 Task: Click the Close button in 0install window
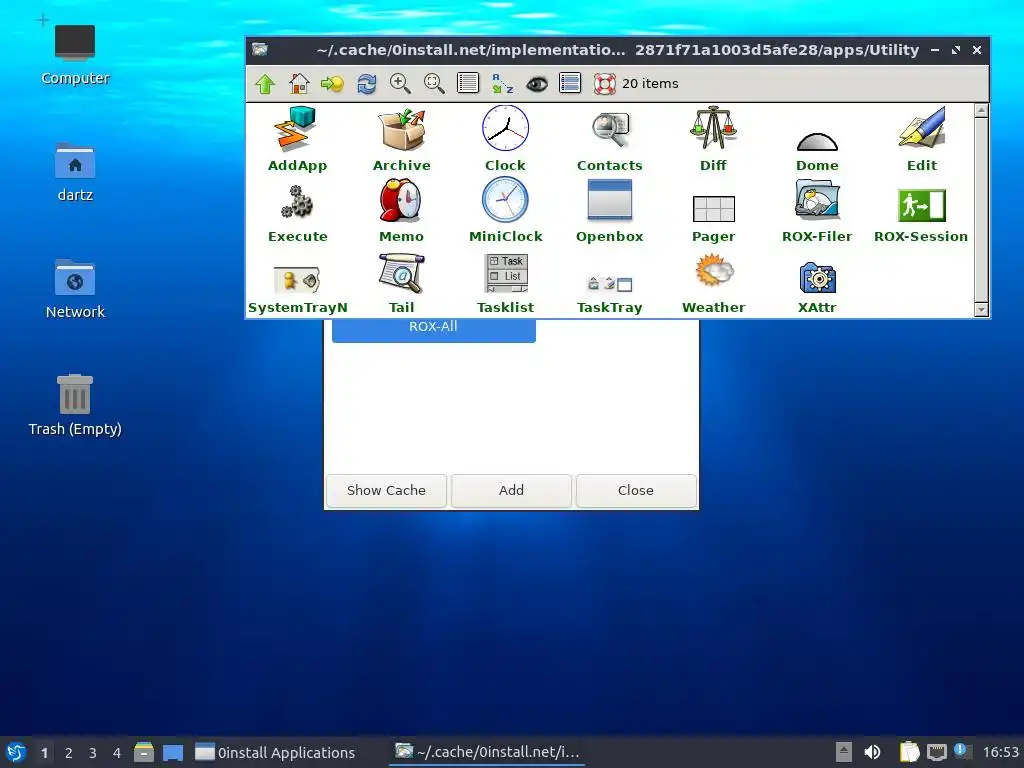coord(636,490)
